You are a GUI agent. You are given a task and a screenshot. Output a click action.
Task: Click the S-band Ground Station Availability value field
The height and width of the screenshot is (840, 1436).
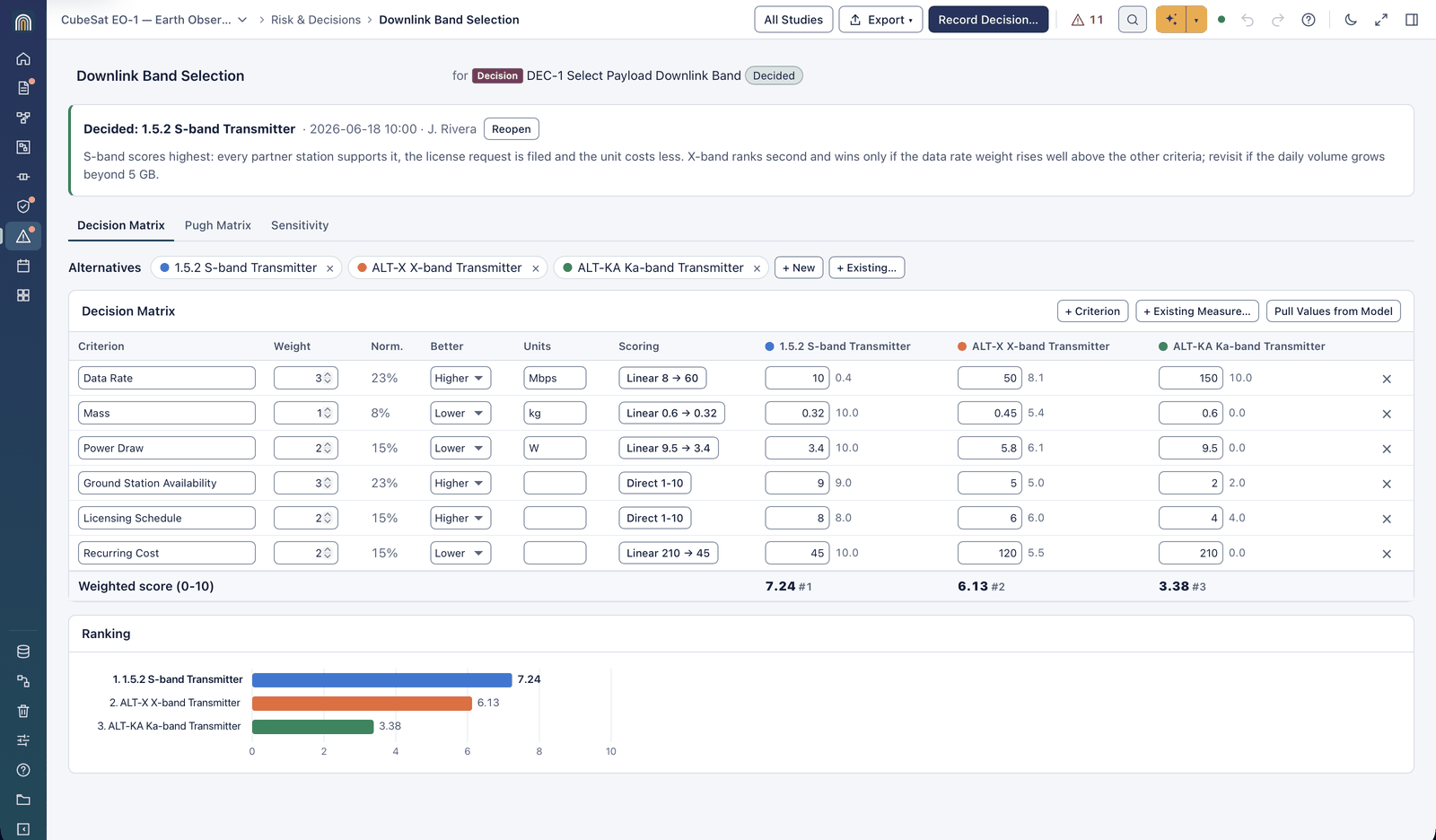[x=798, y=483]
